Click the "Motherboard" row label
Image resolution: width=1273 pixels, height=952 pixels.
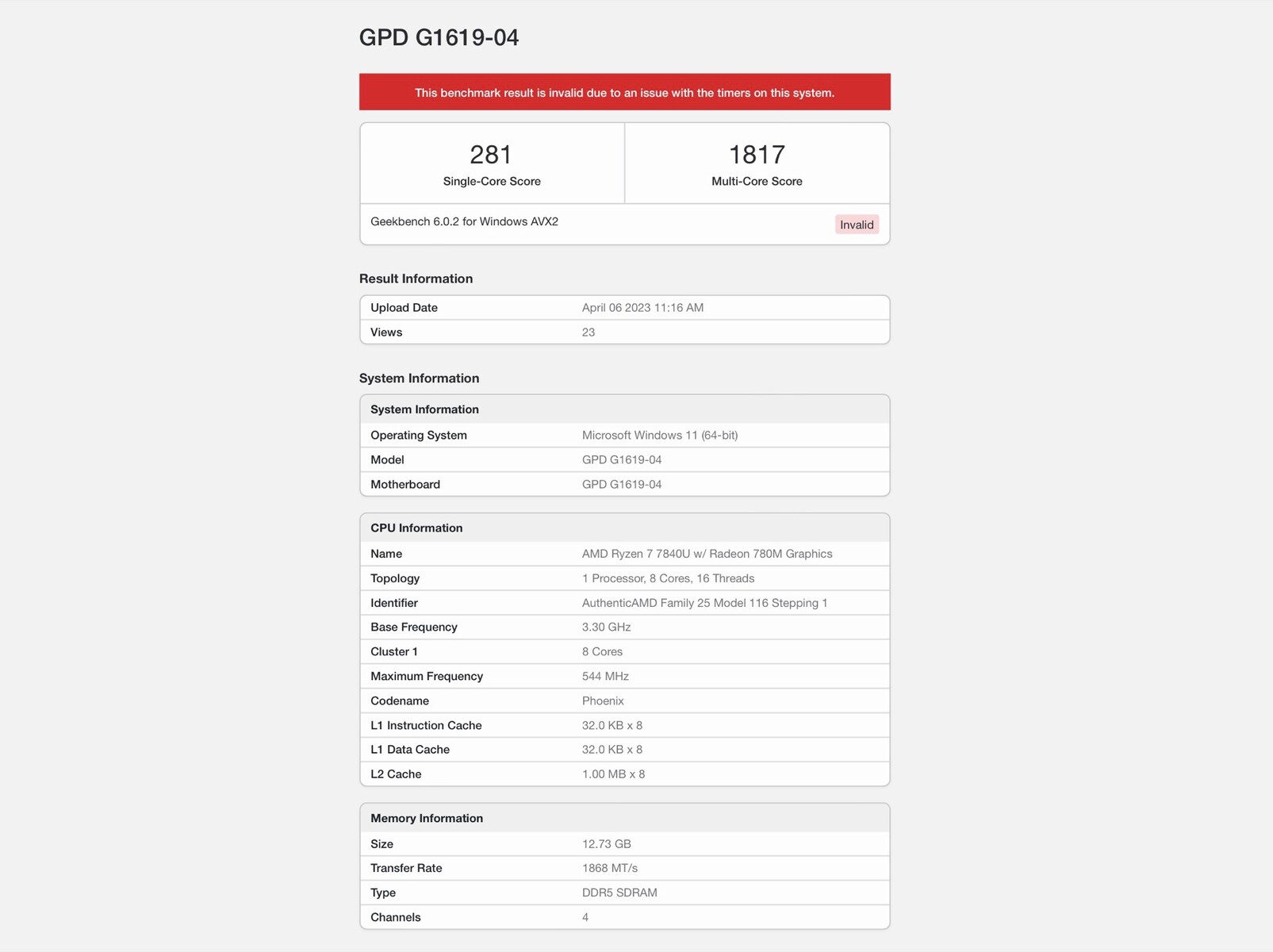click(x=405, y=485)
